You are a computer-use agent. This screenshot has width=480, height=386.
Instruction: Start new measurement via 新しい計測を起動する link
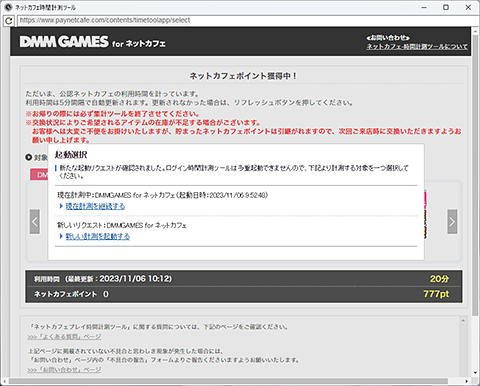click(x=98, y=236)
